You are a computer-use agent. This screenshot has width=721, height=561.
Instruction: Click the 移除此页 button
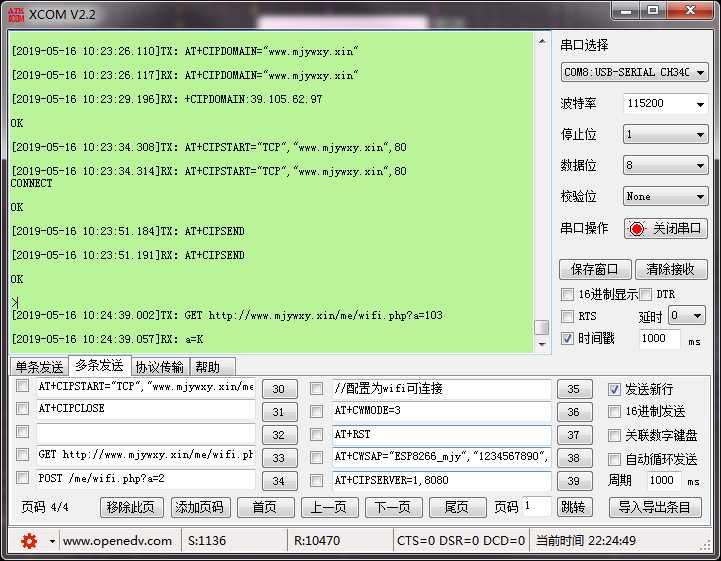click(x=132, y=508)
